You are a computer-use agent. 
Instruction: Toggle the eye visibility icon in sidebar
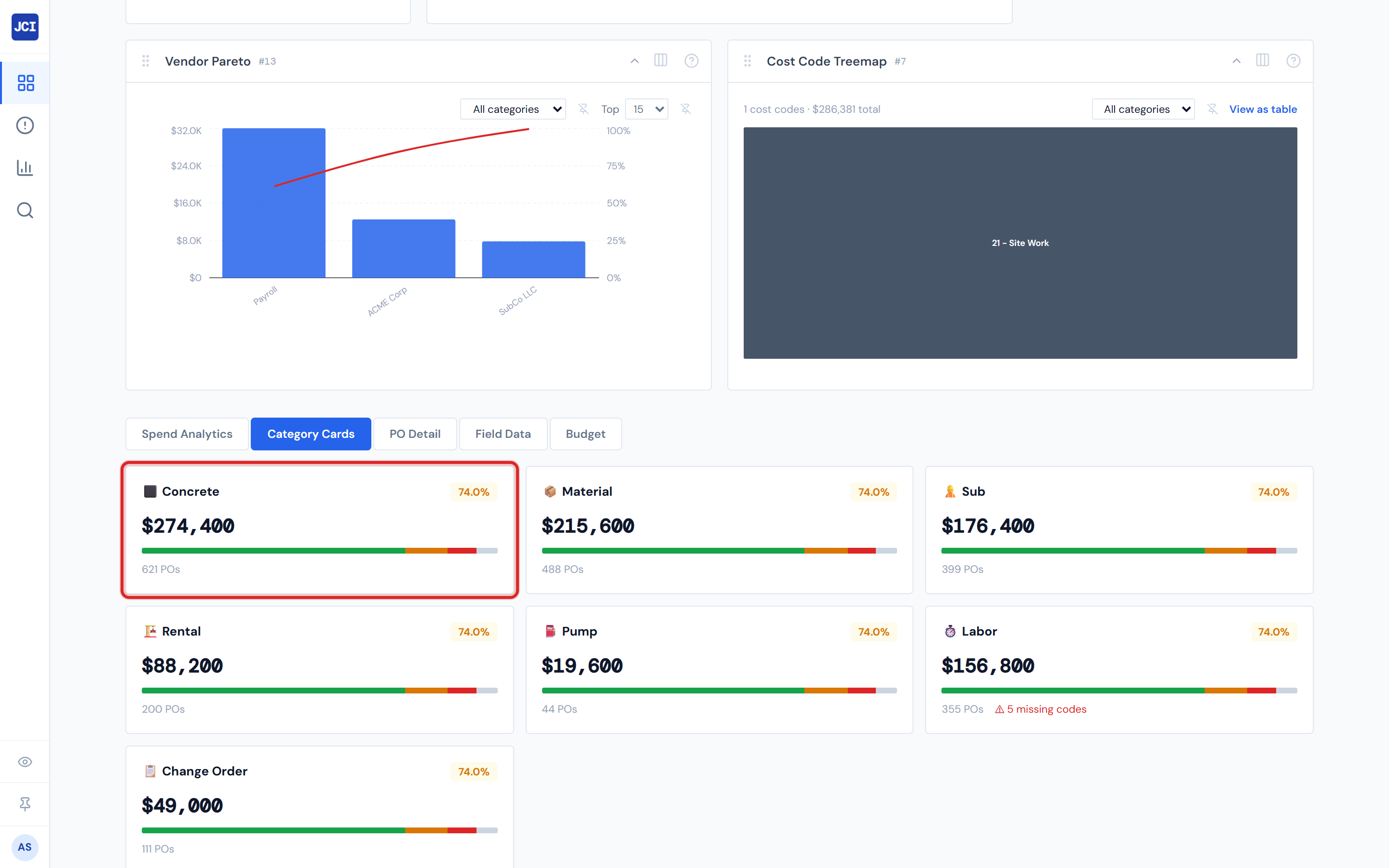pos(25,762)
